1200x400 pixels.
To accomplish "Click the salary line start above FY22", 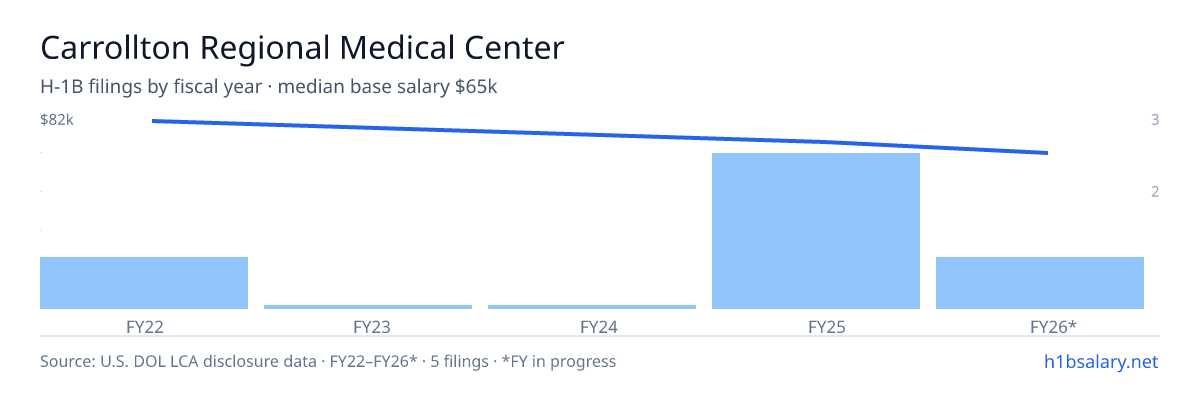I will tap(153, 121).
